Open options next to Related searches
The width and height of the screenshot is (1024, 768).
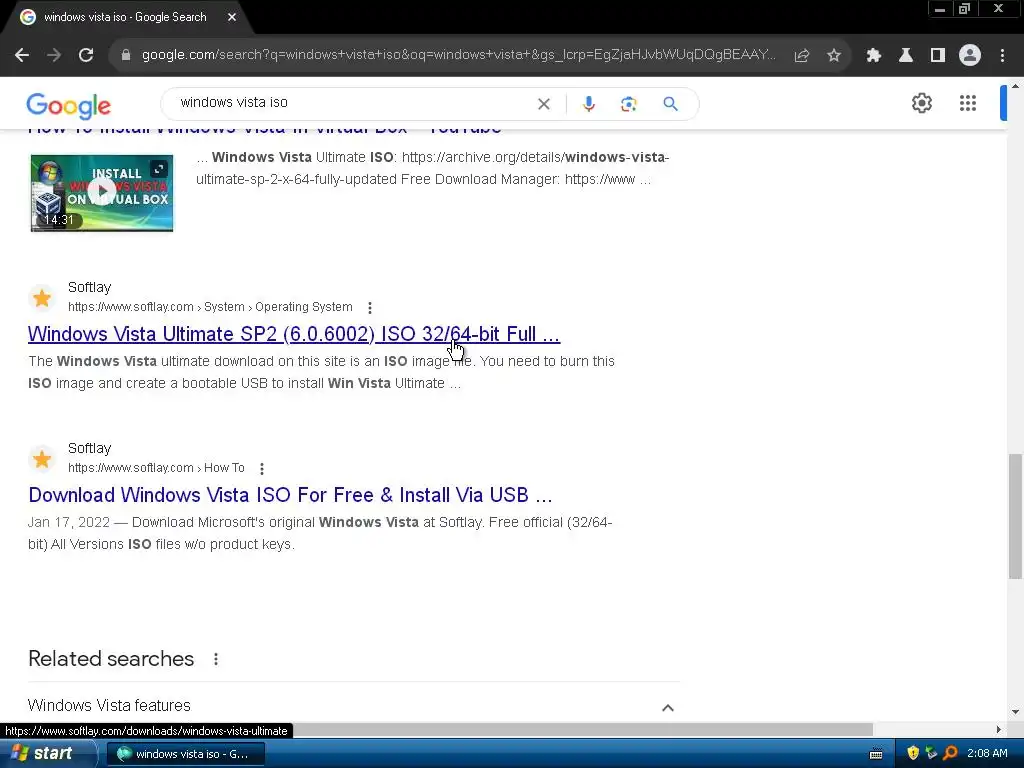(216, 659)
